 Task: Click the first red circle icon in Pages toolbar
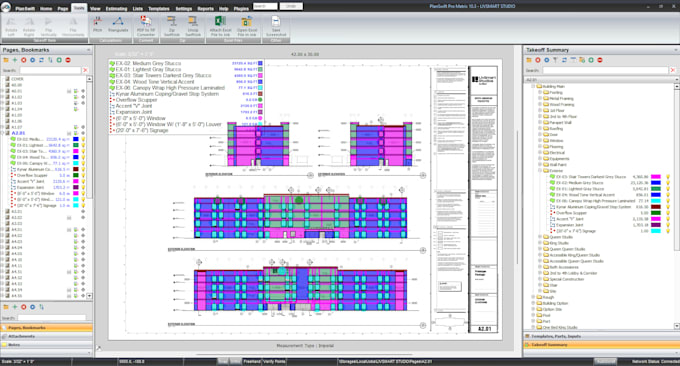23,60
